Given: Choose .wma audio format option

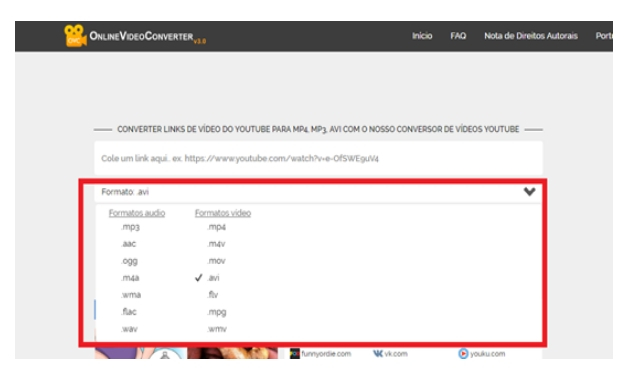Looking at the screenshot, I should 131,295.
